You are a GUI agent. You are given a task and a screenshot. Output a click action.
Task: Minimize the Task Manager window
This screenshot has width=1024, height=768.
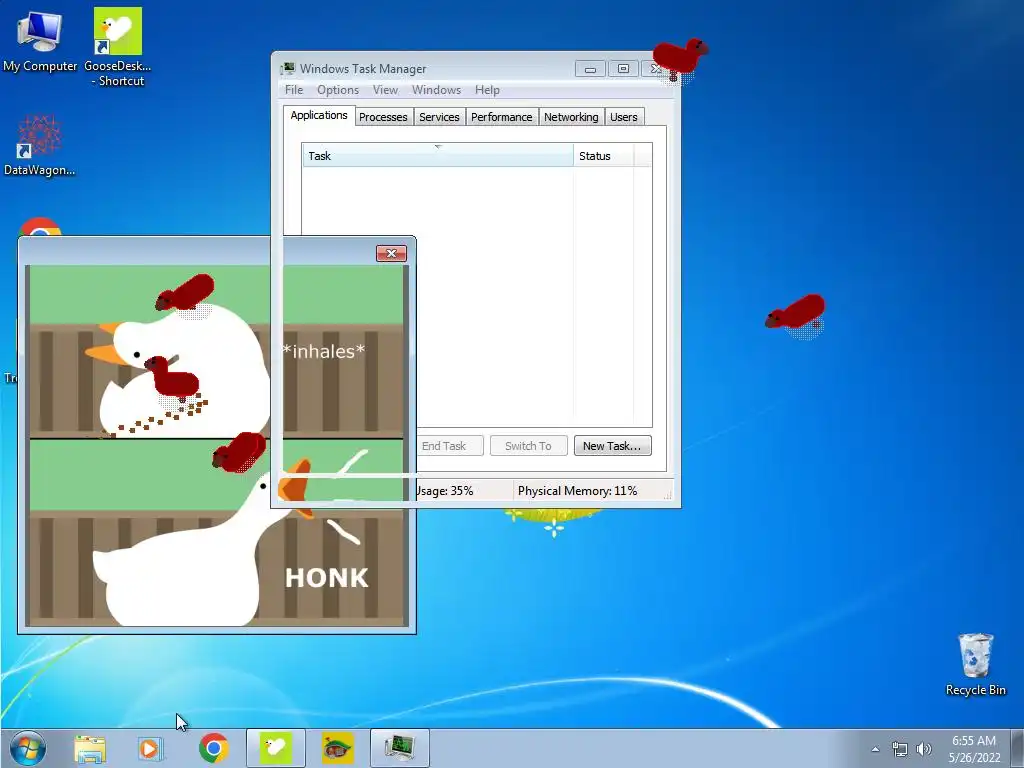[x=590, y=69]
